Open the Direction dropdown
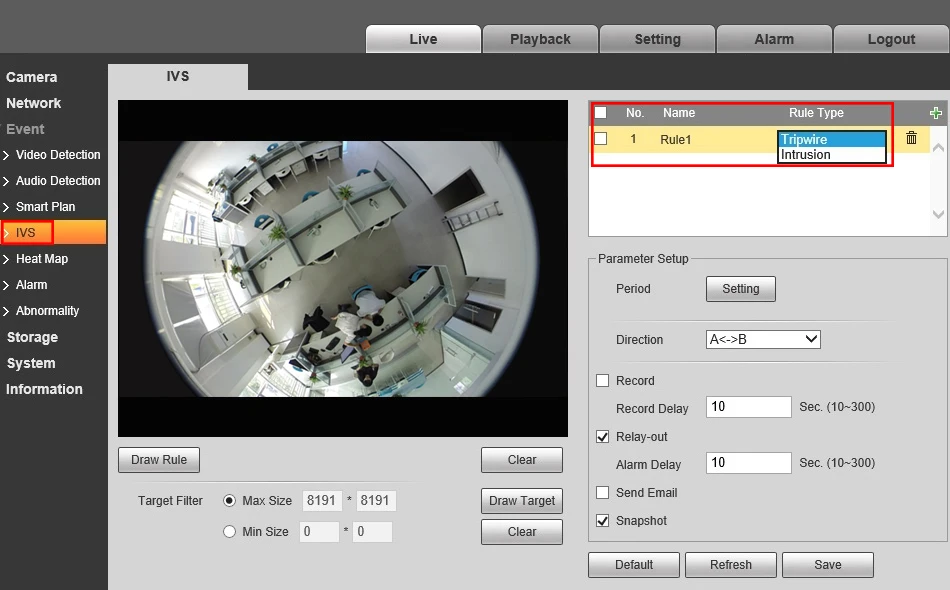This screenshot has width=950, height=590. click(763, 340)
